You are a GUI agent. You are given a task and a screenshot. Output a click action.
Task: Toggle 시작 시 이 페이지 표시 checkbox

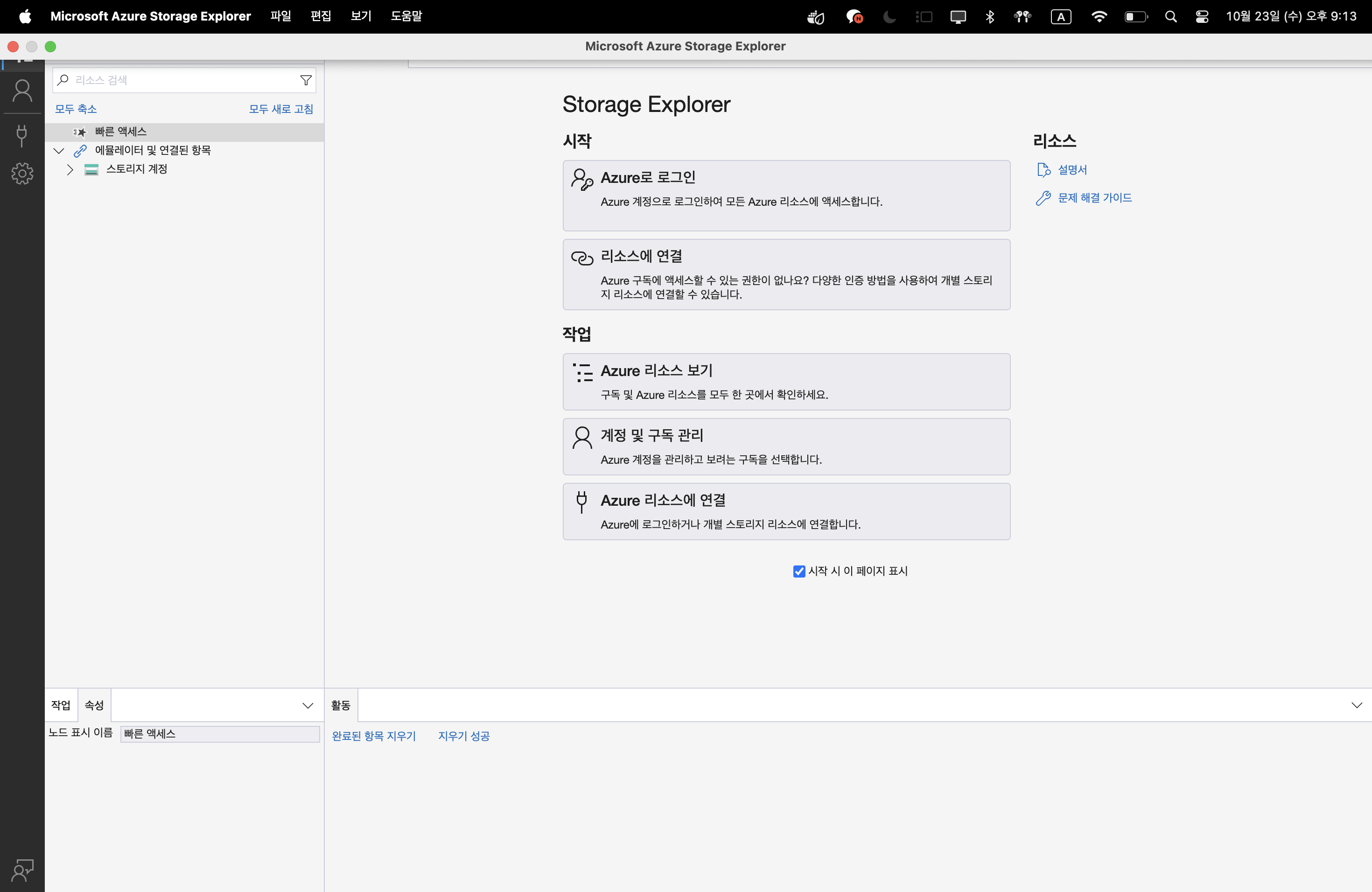(x=799, y=571)
